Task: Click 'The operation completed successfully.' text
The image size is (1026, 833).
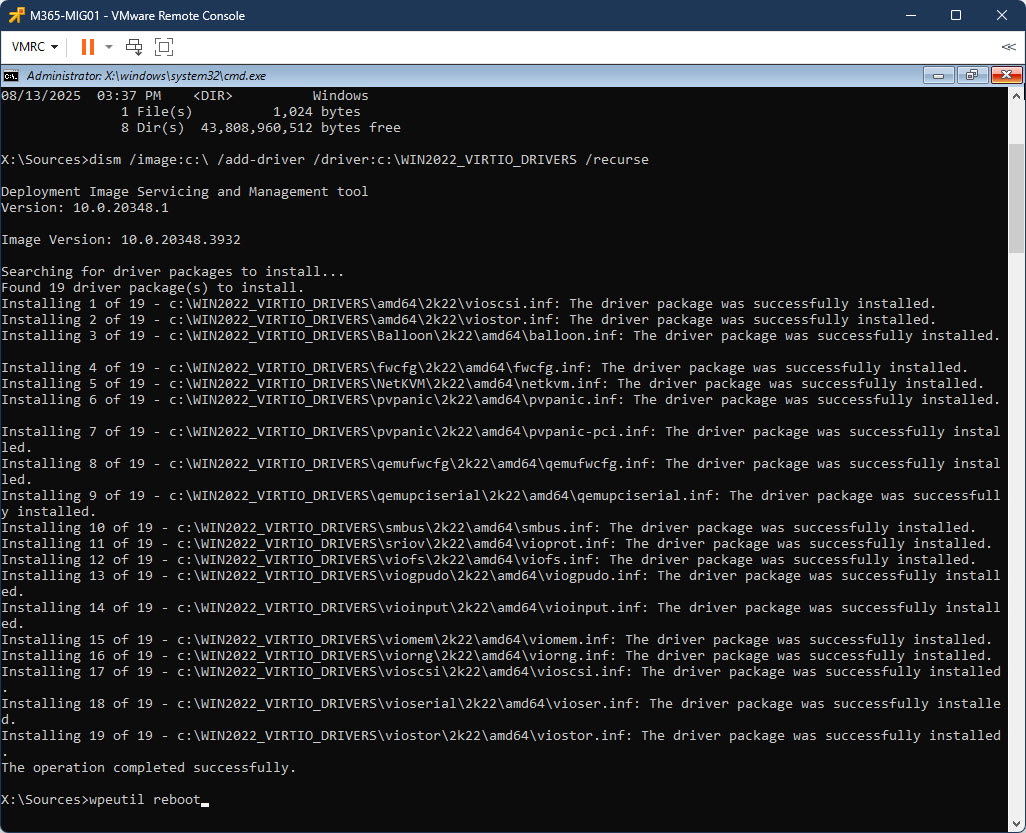Action: point(149,768)
